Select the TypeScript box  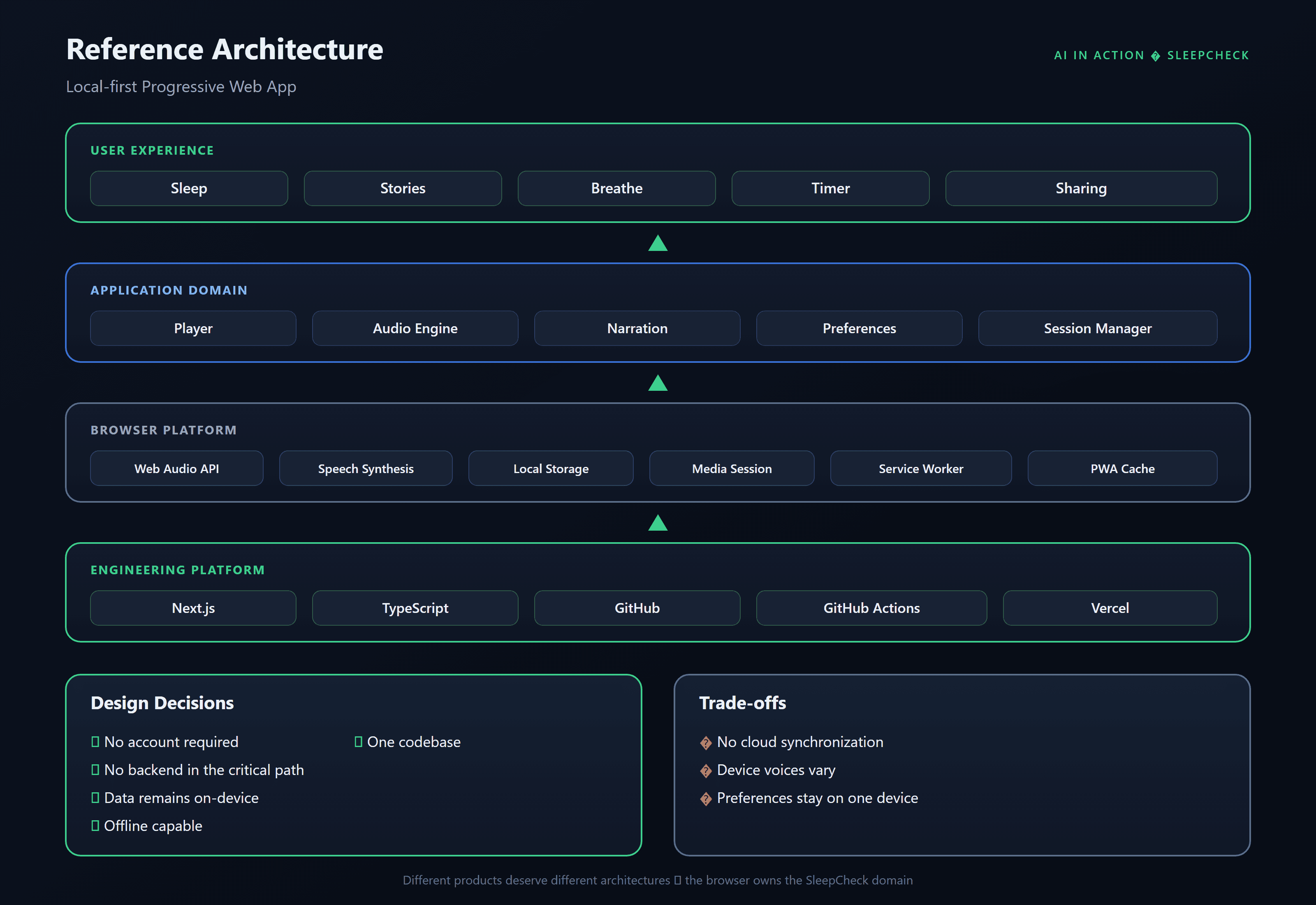[415, 608]
